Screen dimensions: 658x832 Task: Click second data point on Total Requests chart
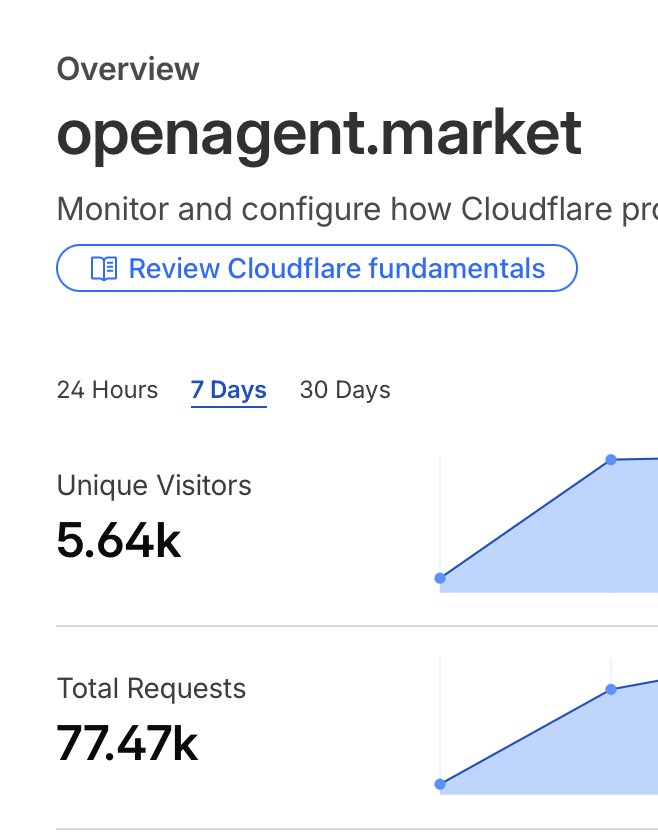tap(611, 689)
